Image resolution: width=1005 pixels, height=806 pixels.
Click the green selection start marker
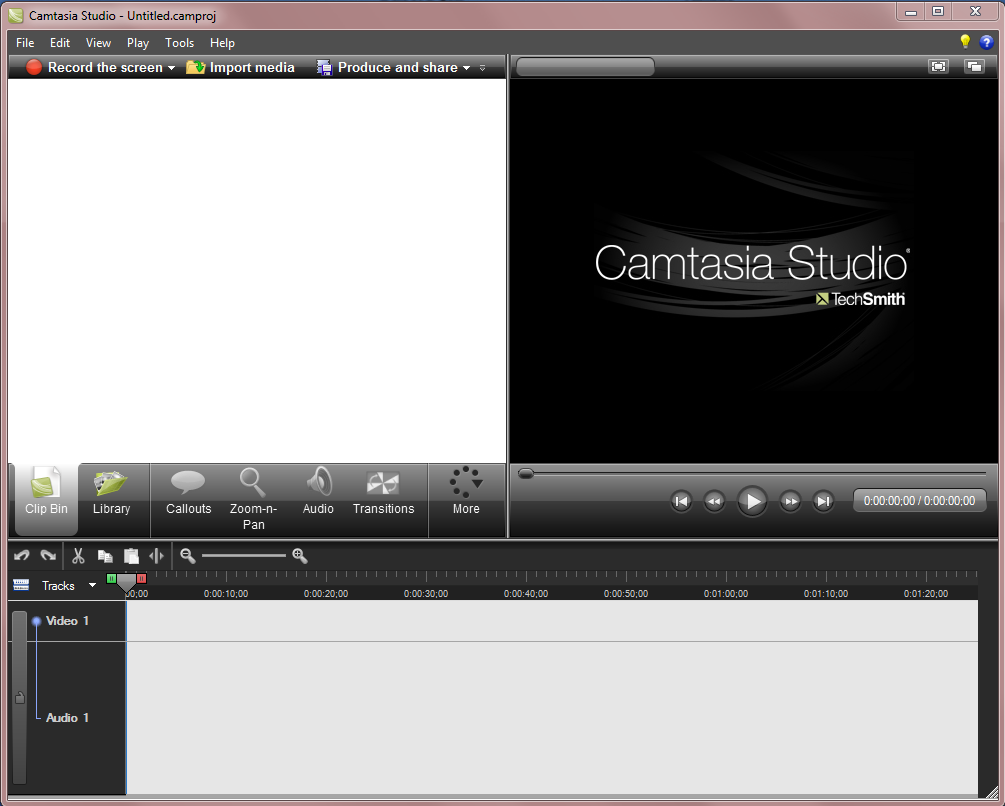[x=112, y=579]
